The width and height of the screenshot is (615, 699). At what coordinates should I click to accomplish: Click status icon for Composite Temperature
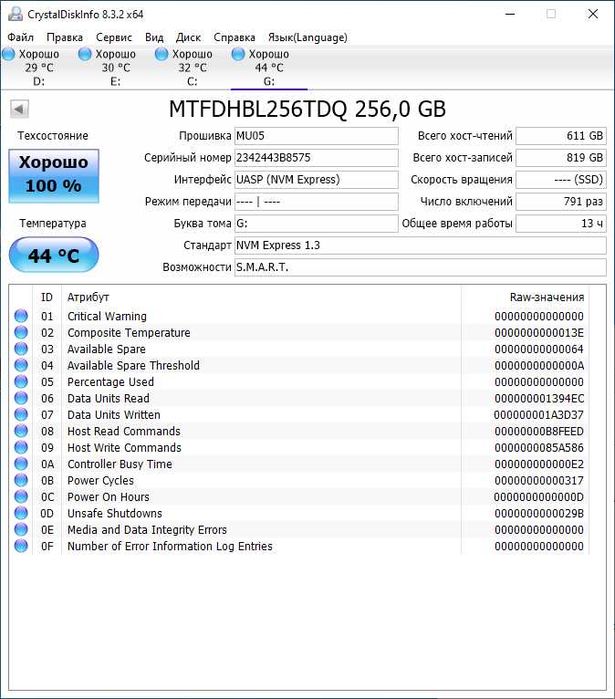[x=21, y=333]
